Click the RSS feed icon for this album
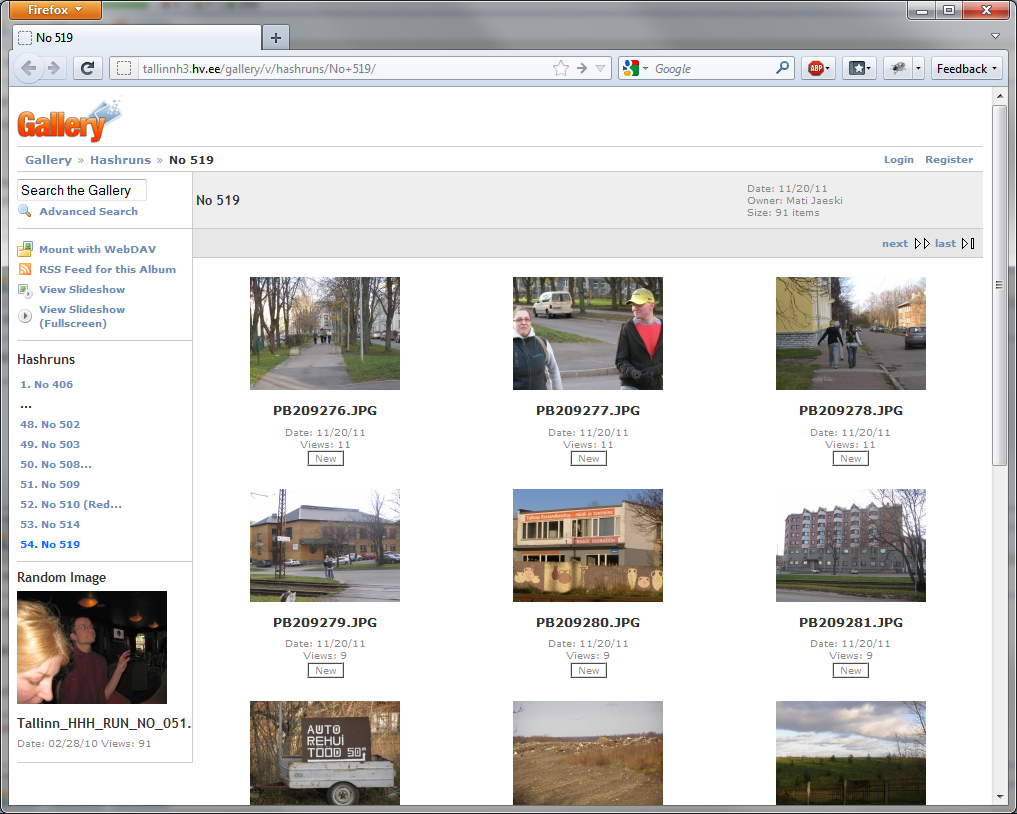The image size is (1017, 814). pyautogui.click(x=25, y=269)
